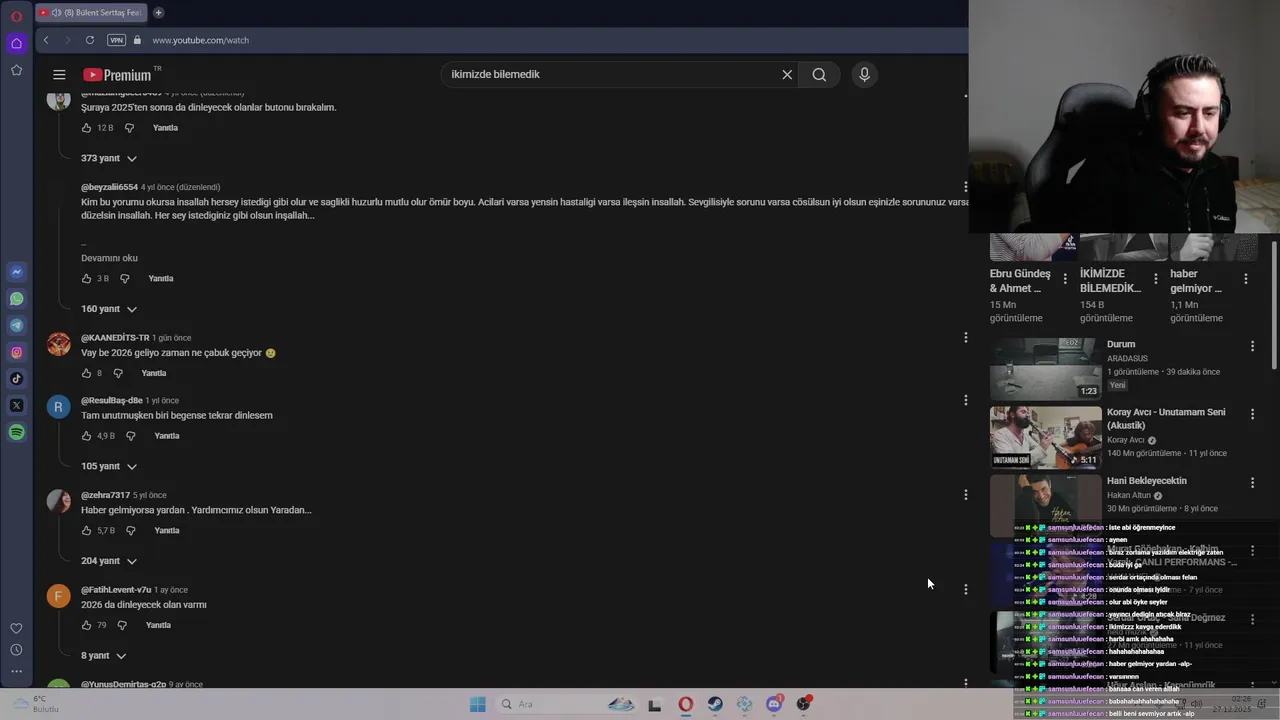Switch to the Bülent Serttaş browser tab
The height and width of the screenshot is (720, 1280).
pos(92,13)
